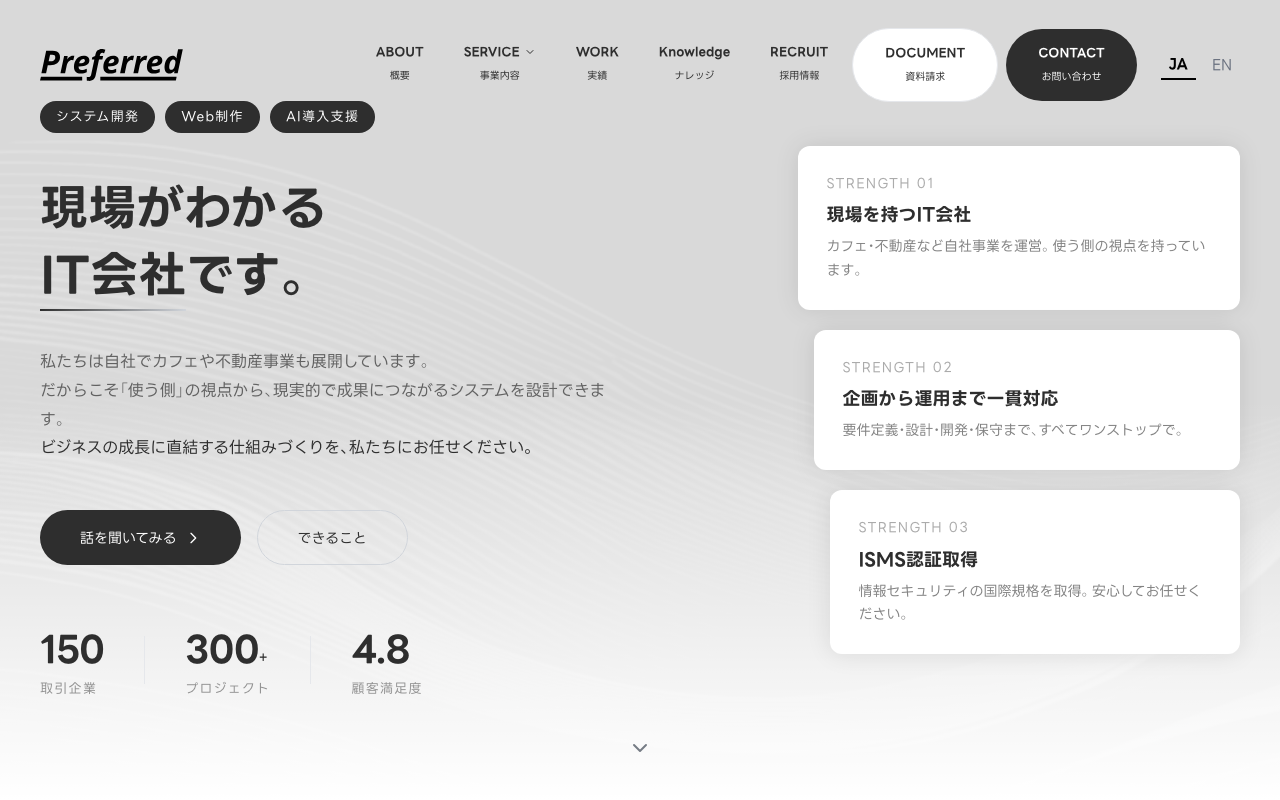Click the Web制作 tag

tap(212, 117)
